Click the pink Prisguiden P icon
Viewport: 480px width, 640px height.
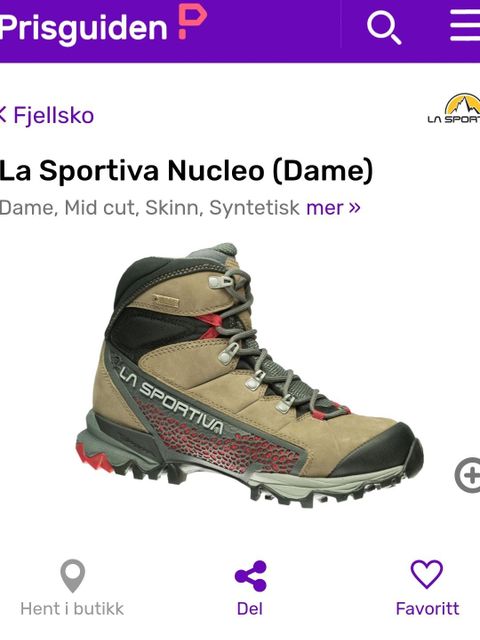point(192,21)
